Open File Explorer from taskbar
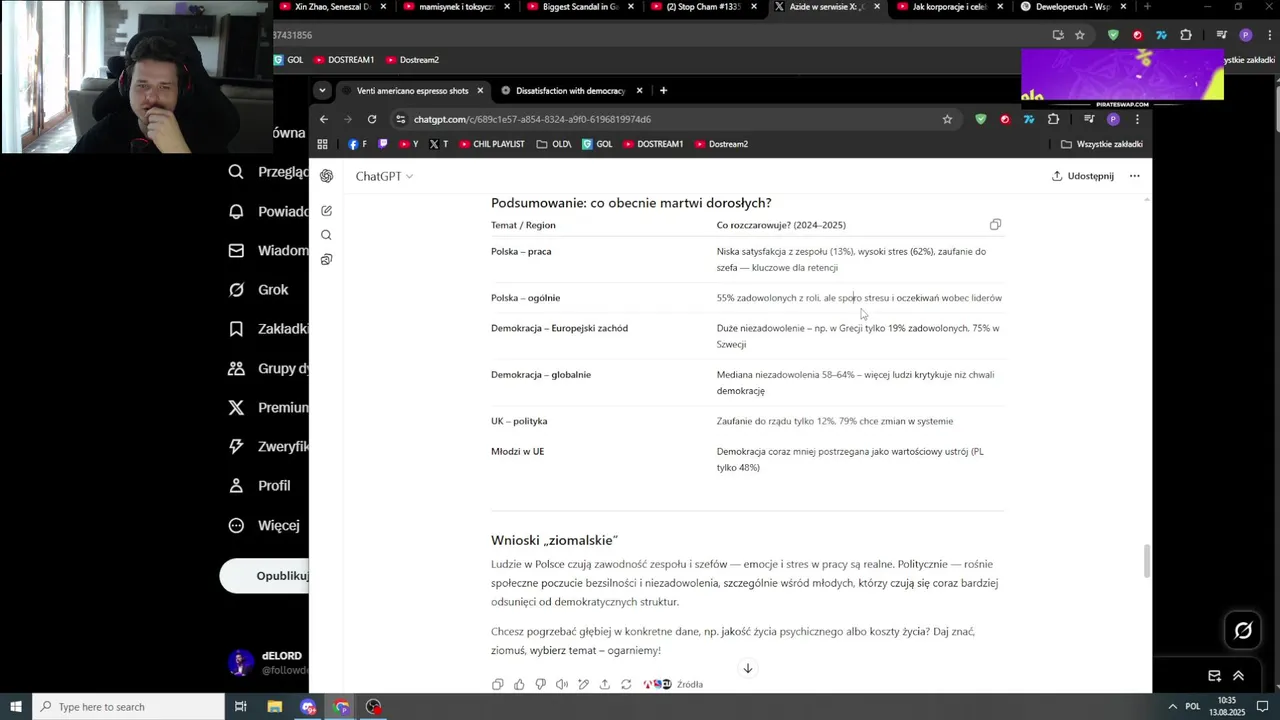Viewport: 1280px width, 720px height. pos(275,707)
